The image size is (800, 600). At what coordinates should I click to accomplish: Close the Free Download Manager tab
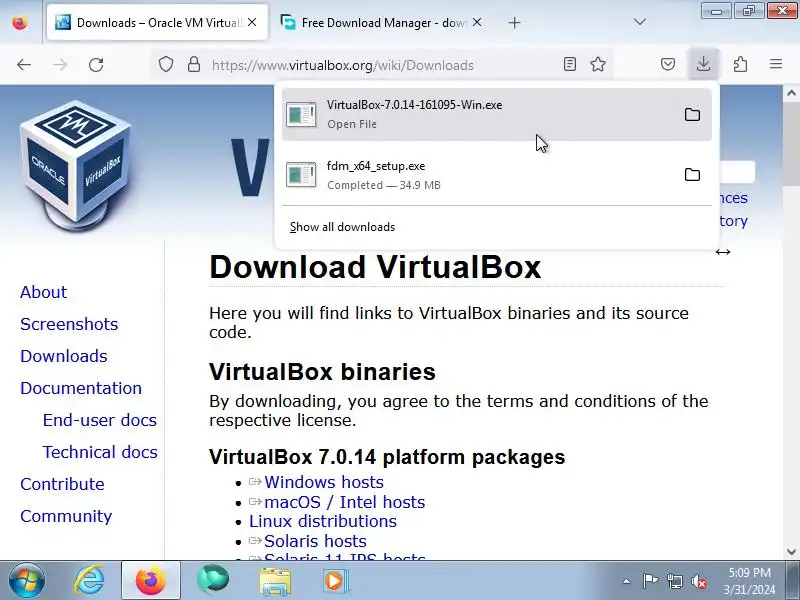coord(477,22)
